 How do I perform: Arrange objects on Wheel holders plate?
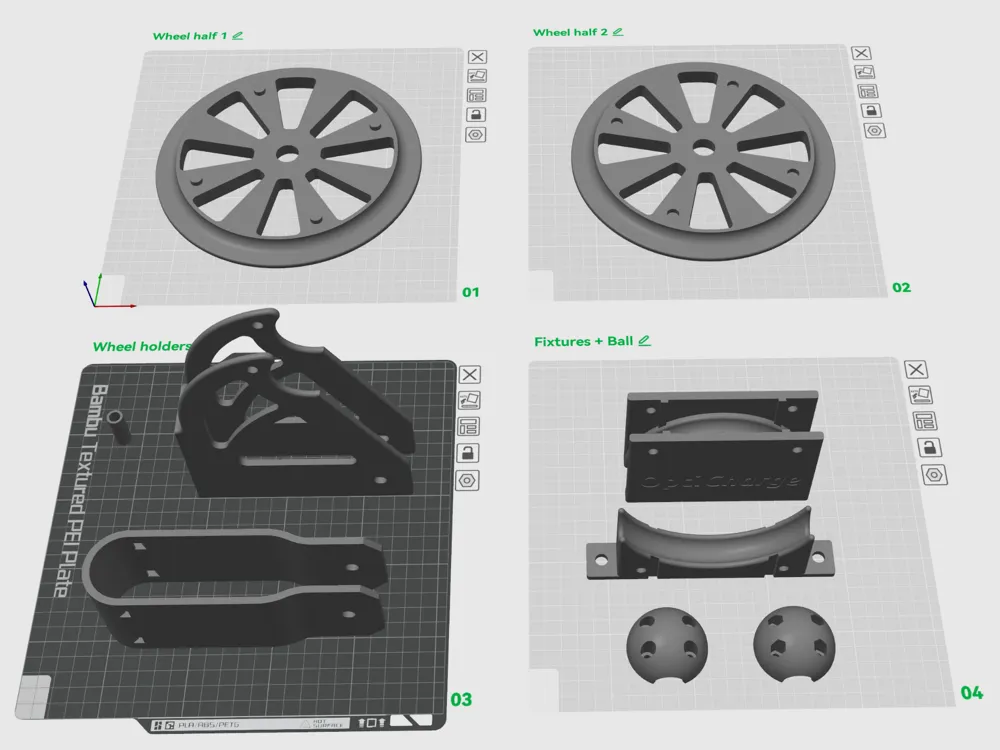tap(468, 427)
